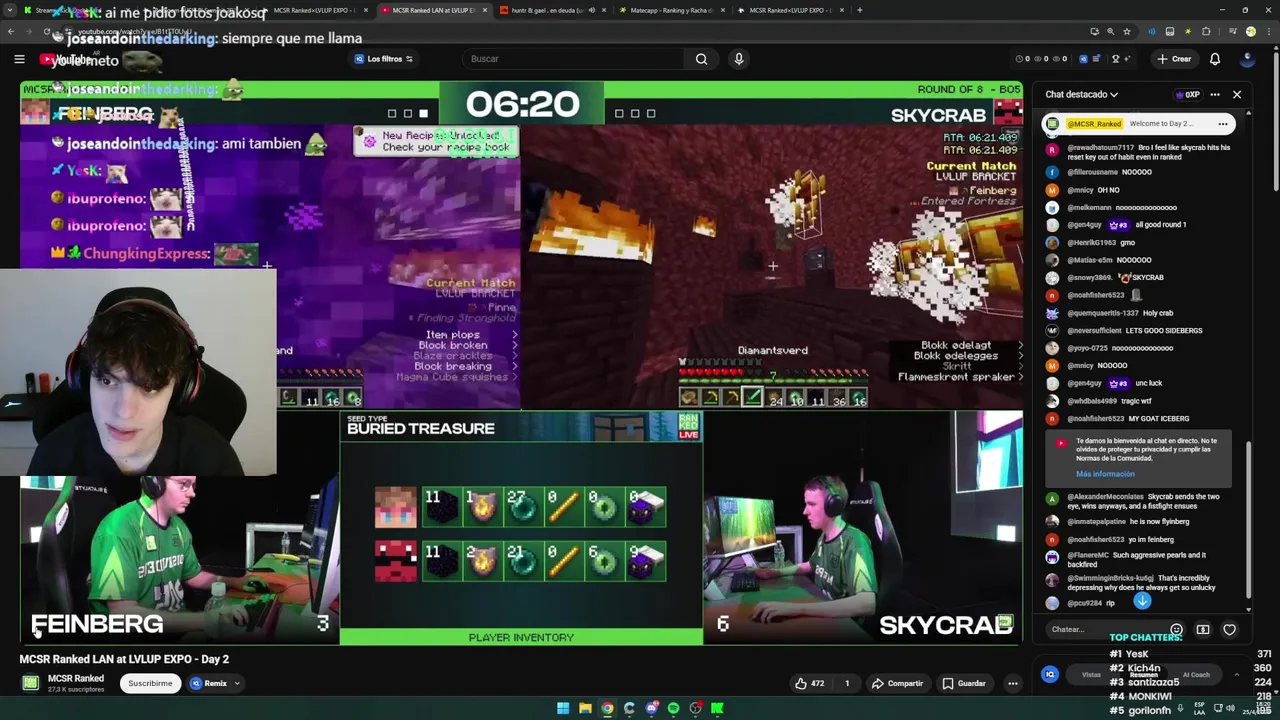Viewport: 1280px width, 720px height.
Task: Open Chrome from the taskbar
Action: (607, 708)
